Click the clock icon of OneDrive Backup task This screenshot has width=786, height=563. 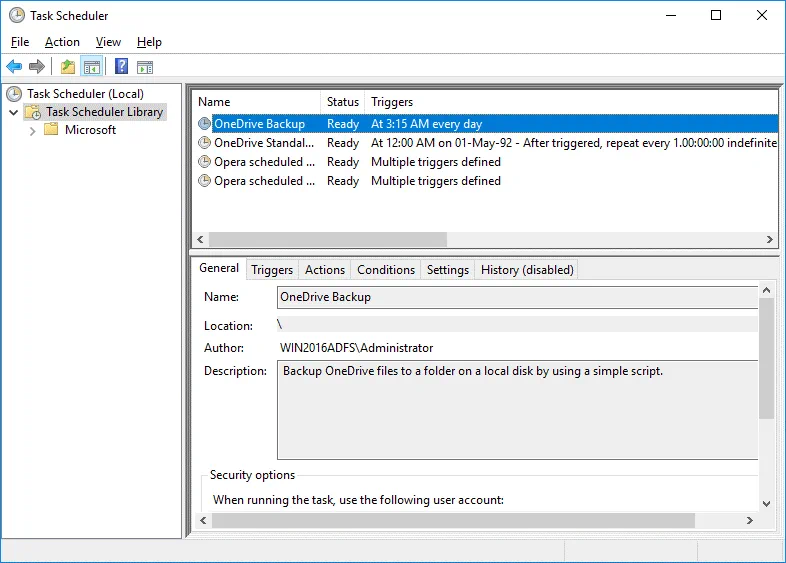tap(205, 124)
